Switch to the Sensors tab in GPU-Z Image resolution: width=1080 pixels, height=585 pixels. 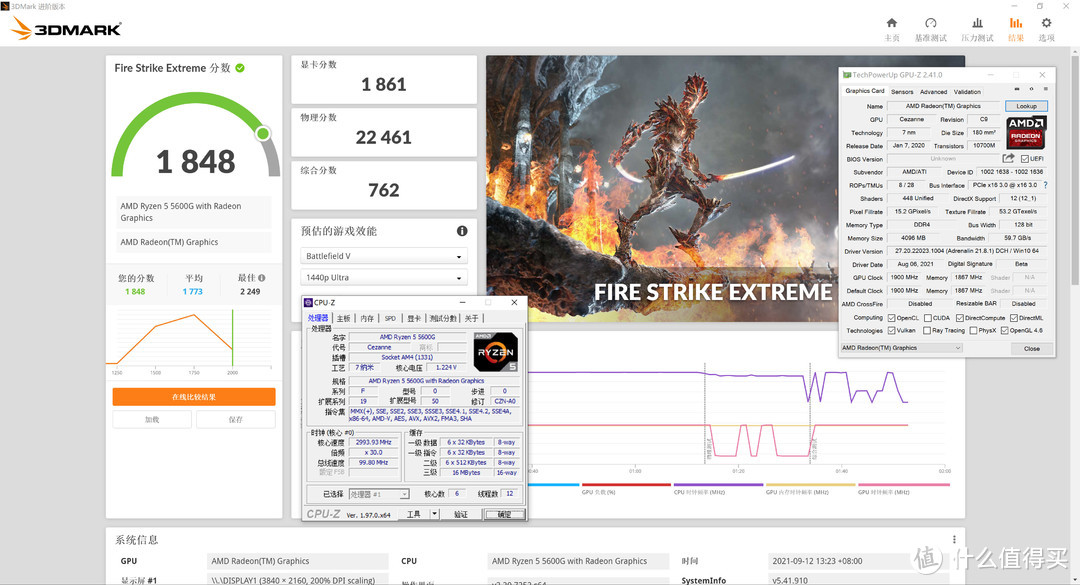pos(902,91)
